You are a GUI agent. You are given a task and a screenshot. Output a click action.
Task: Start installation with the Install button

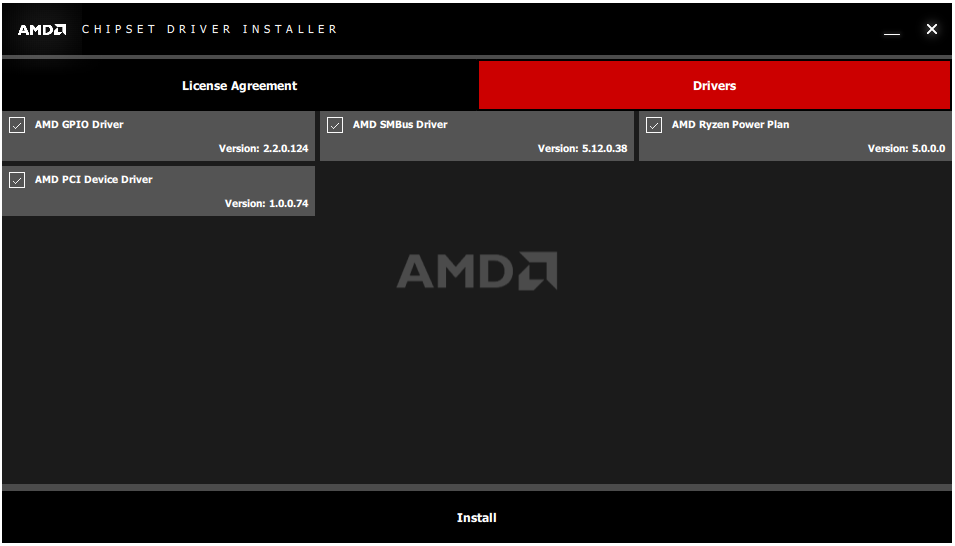[x=477, y=517]
